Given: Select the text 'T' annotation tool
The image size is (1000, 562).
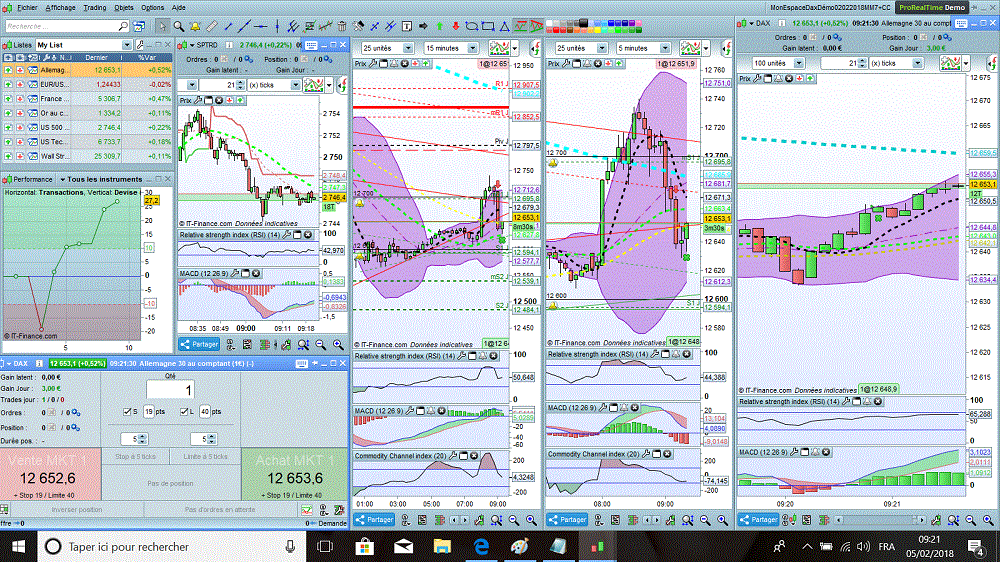Looking at the screenshot, I should [407, 26].
